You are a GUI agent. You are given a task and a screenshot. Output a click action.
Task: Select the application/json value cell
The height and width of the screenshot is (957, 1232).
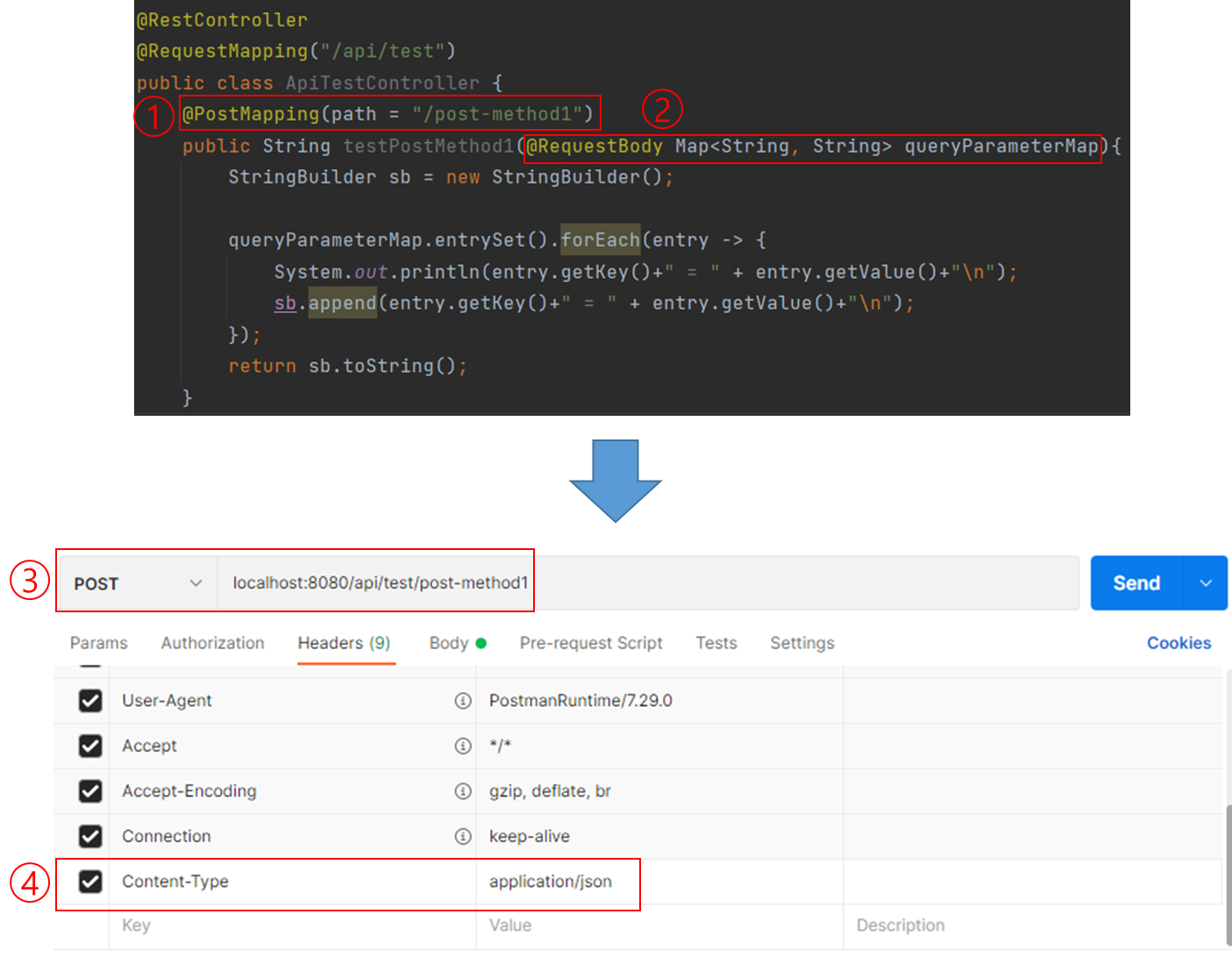tap(551, 882)
